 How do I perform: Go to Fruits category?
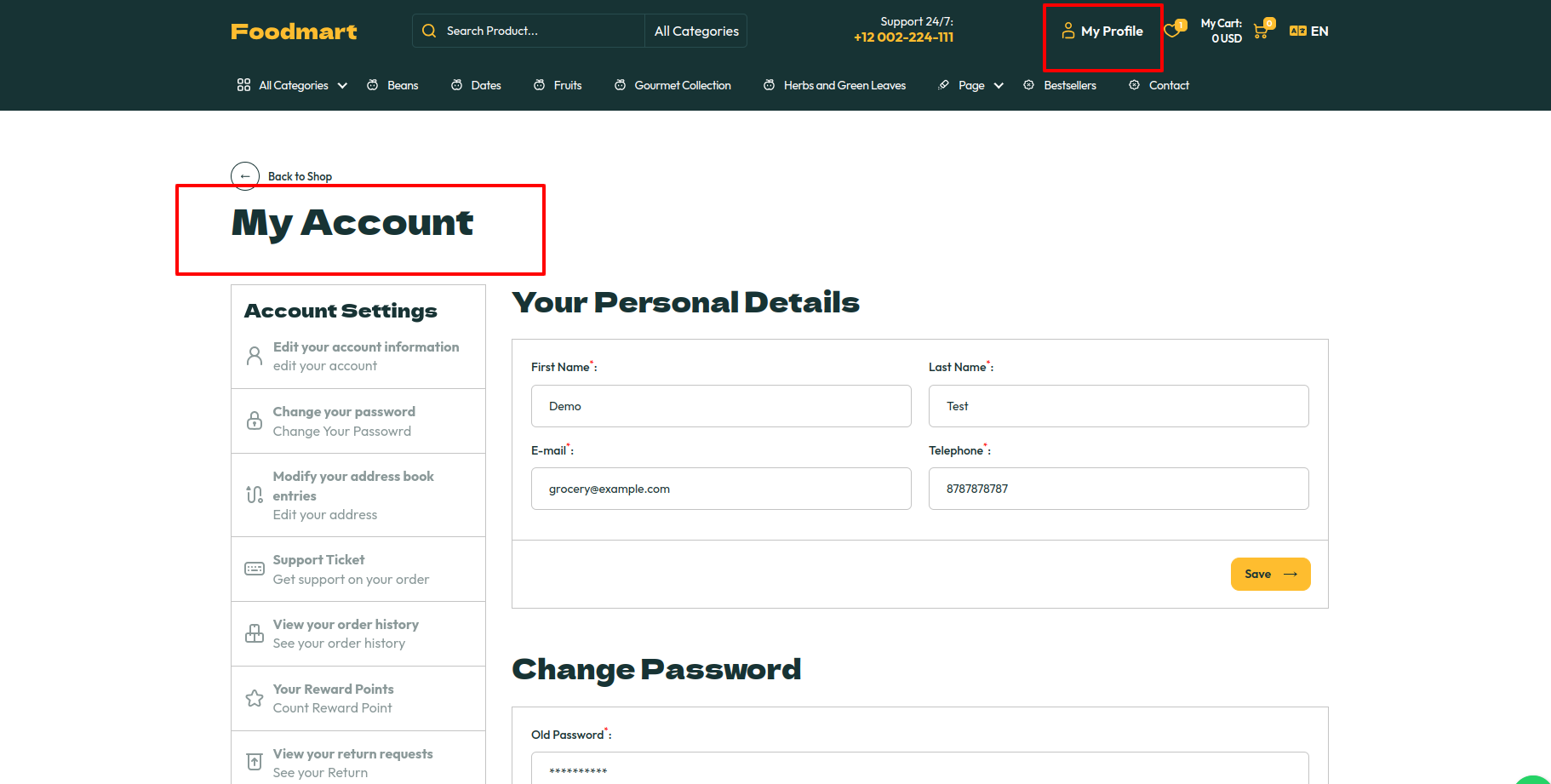pyautogui.click(x=568, y=85)
